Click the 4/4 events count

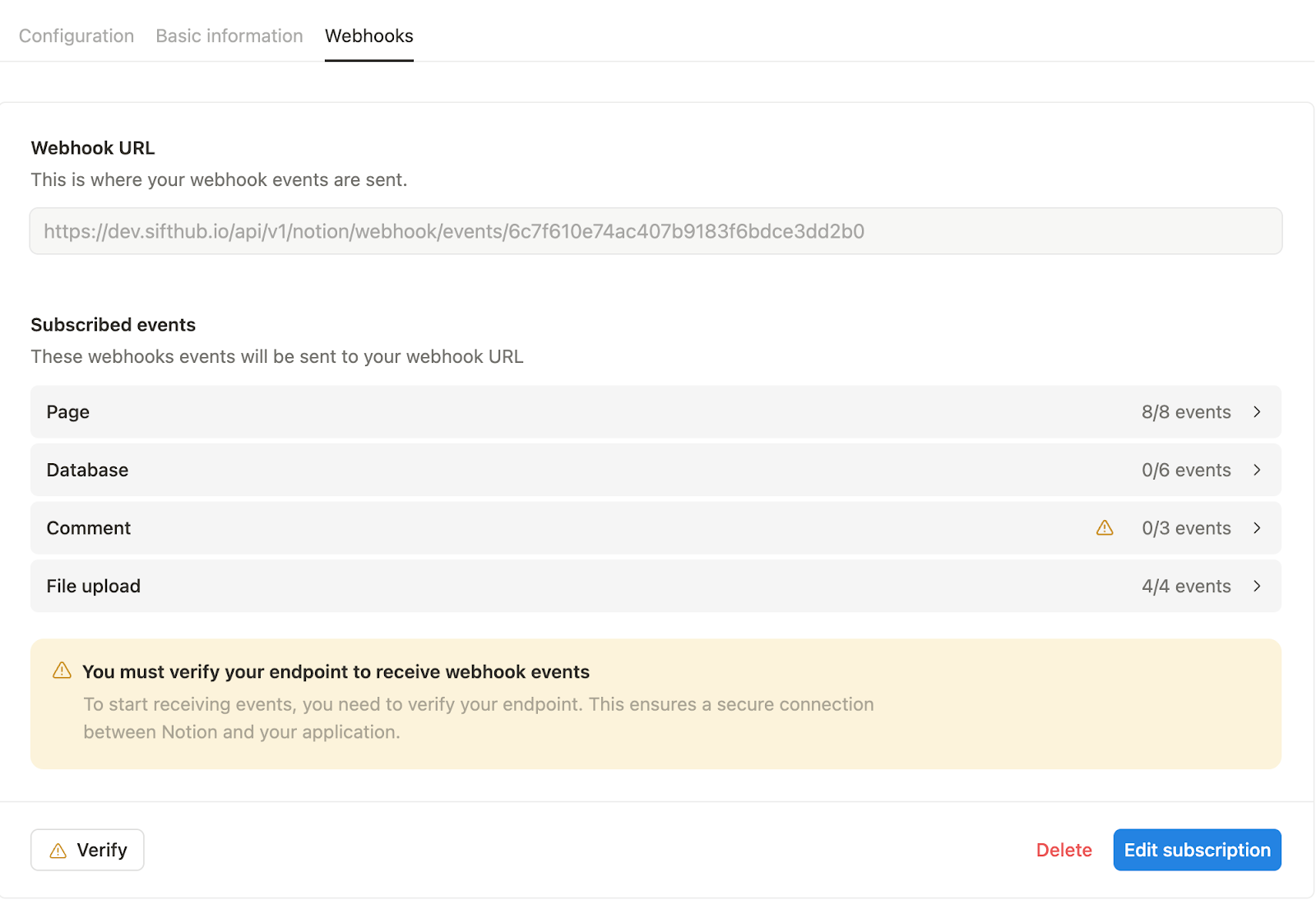click(1186, 586)
